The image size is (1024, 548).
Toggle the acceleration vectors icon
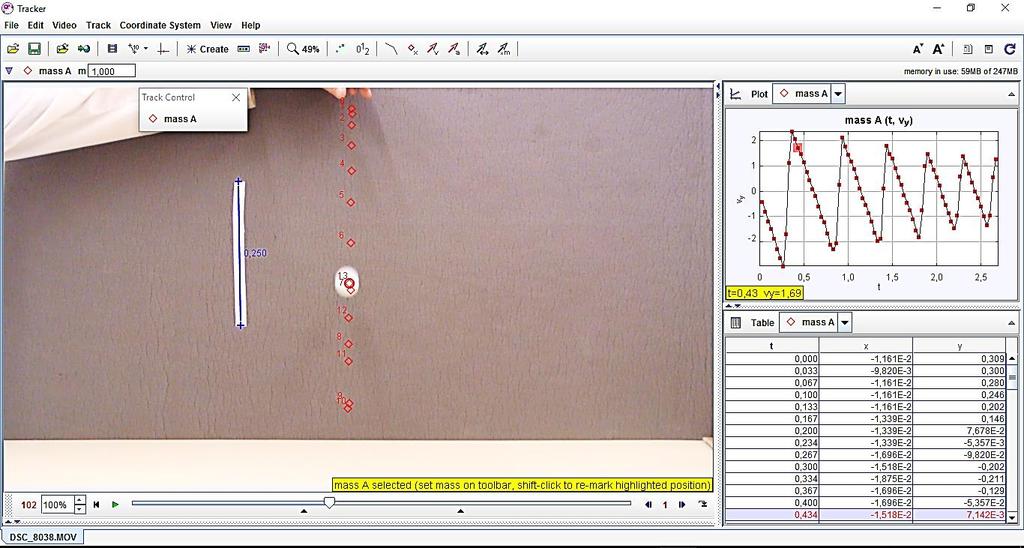(455, 49)
